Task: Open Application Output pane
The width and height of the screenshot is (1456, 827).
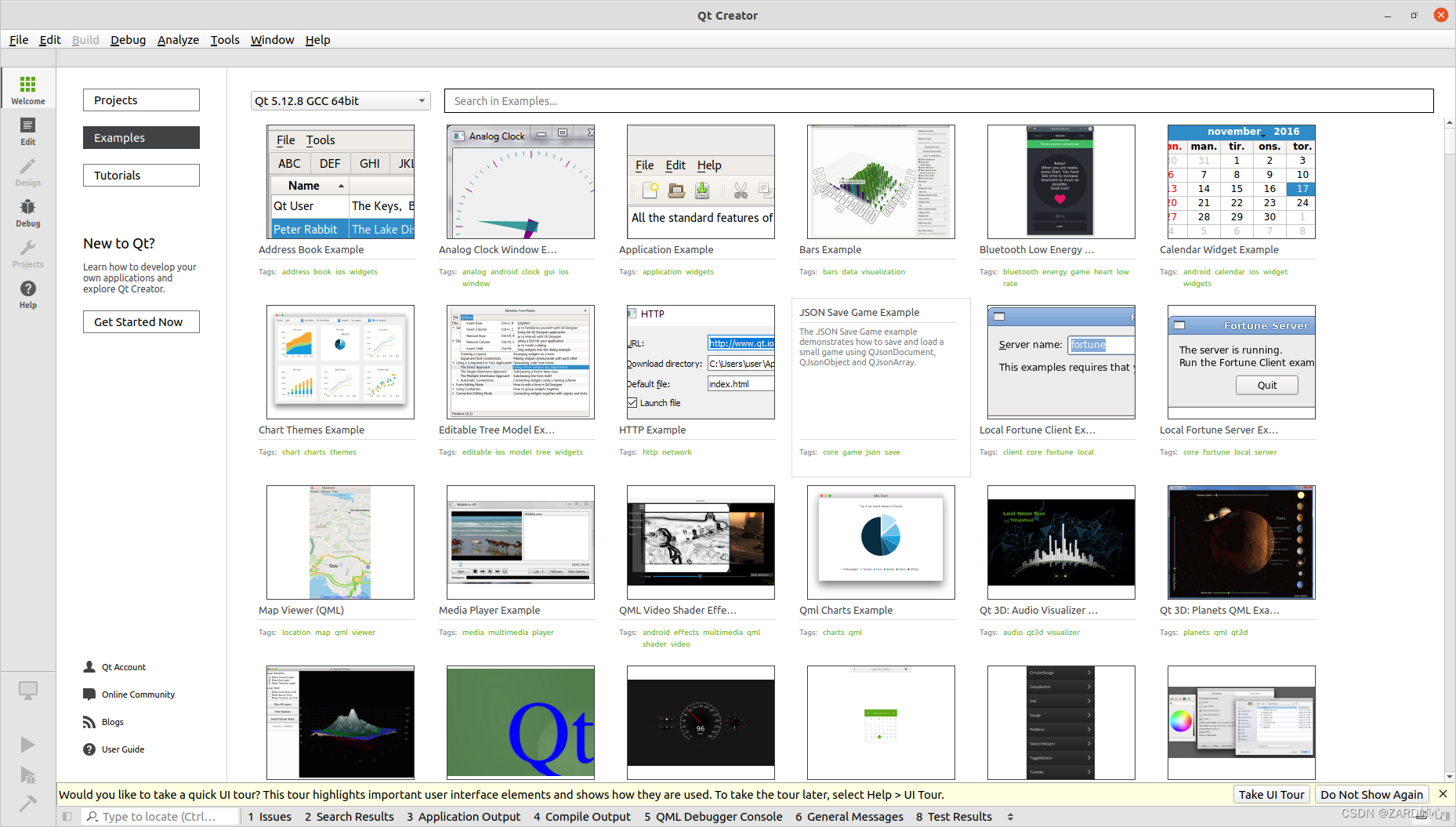Action: point(463,816)
